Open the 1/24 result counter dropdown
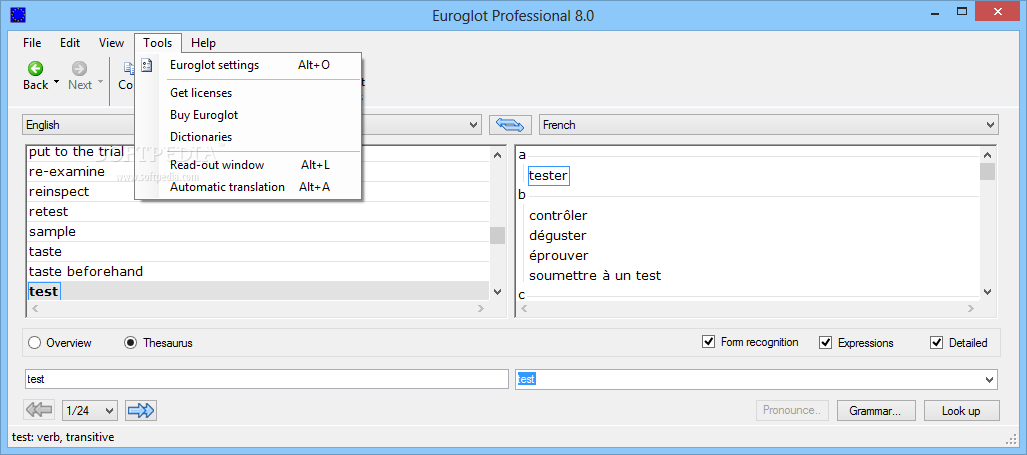 pos(90,410)
